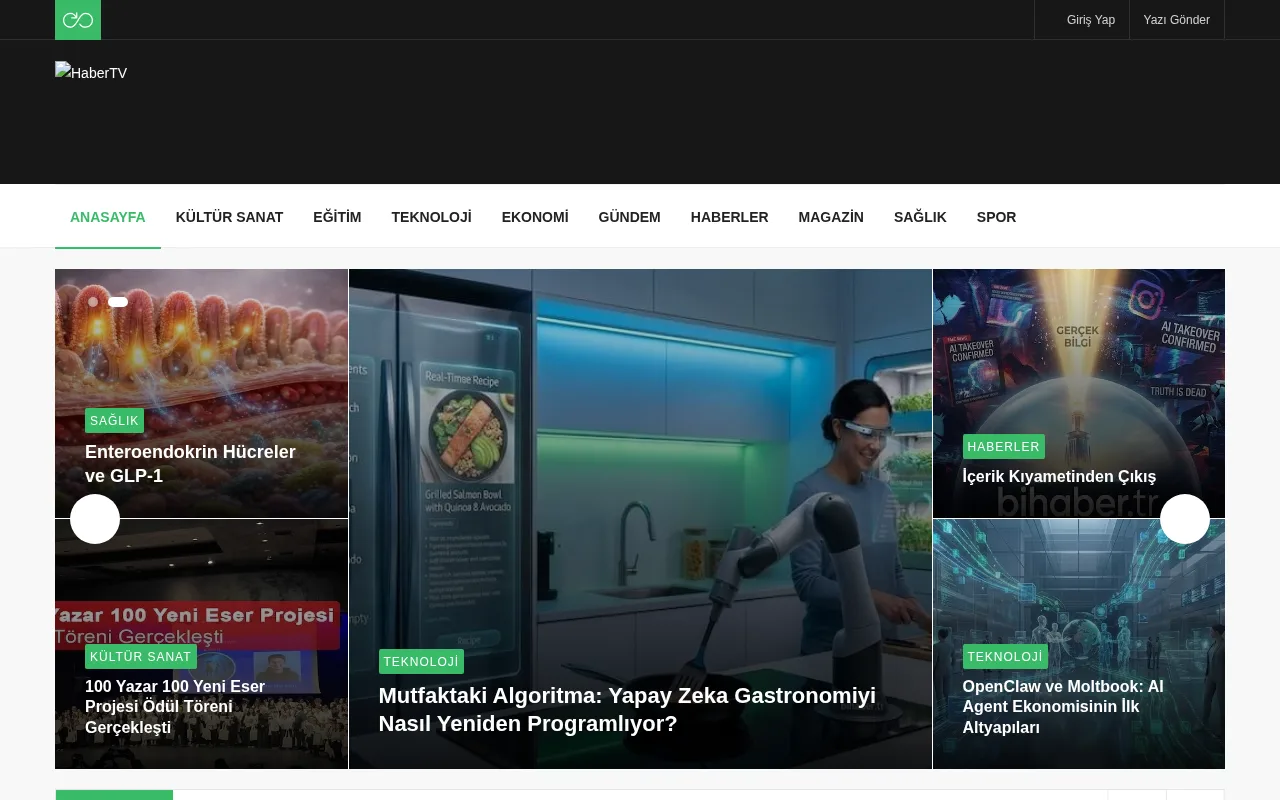Viewport: 1280px width, 800px height.
Task: Select the active slider pagination pill
Action: [118, 301]
